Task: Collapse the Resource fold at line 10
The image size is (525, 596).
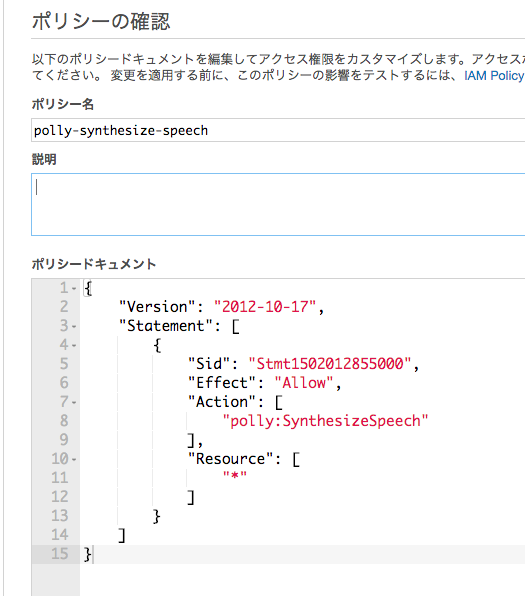Action: (x=74, y=460)
